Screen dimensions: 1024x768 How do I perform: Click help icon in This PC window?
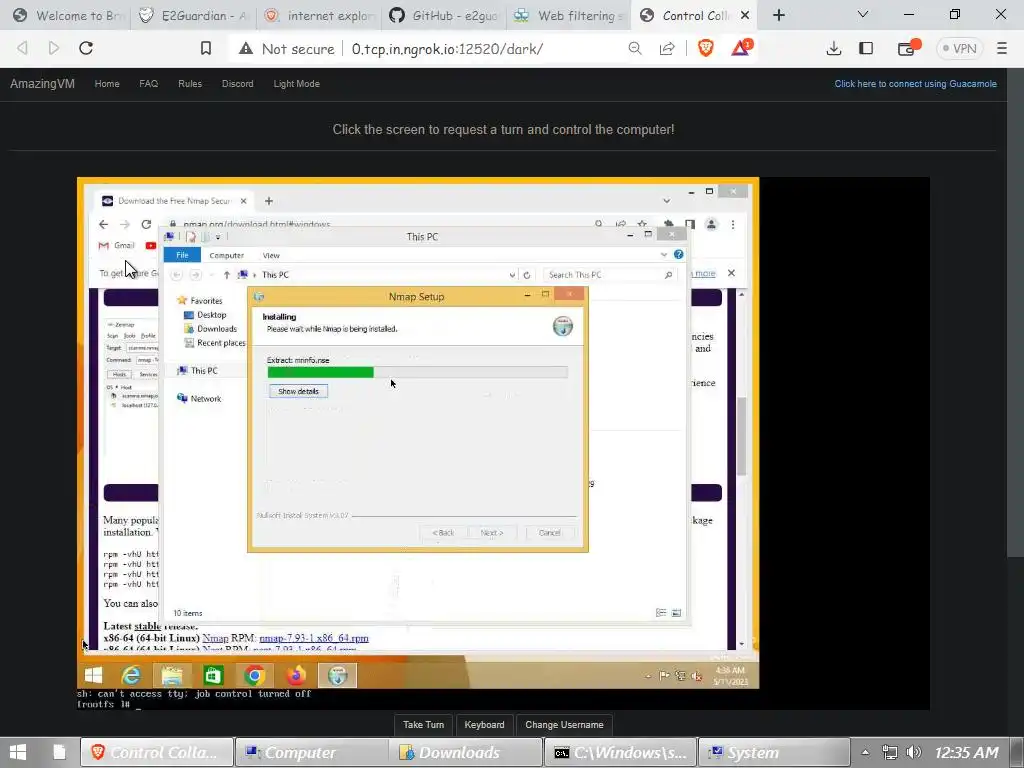(679, 255)
